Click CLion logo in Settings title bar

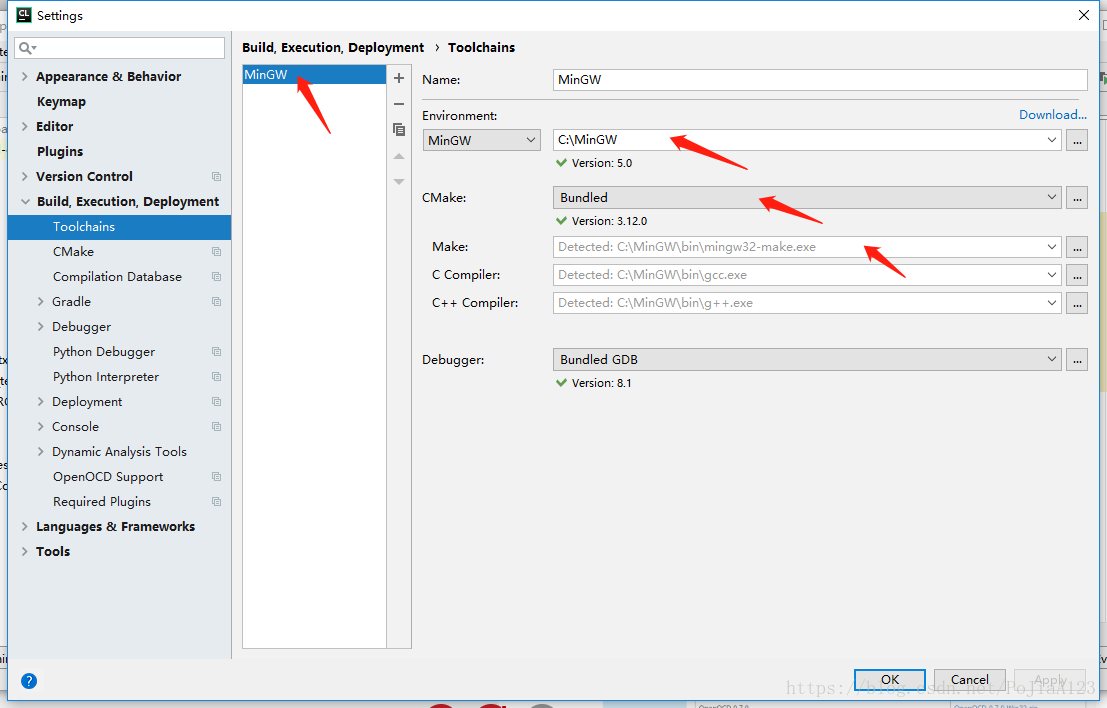[23, 15]
